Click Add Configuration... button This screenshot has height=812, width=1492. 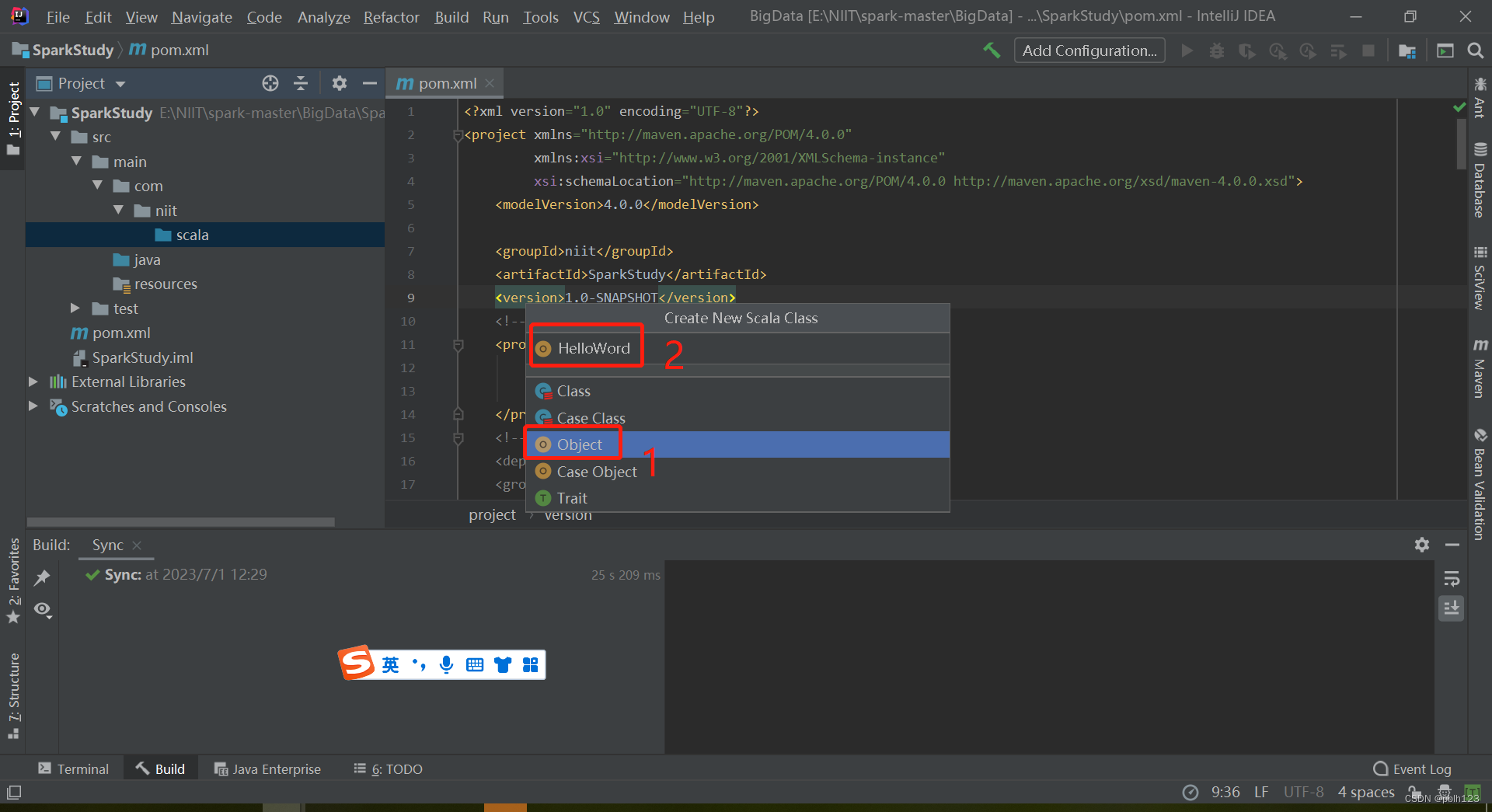1089,51
